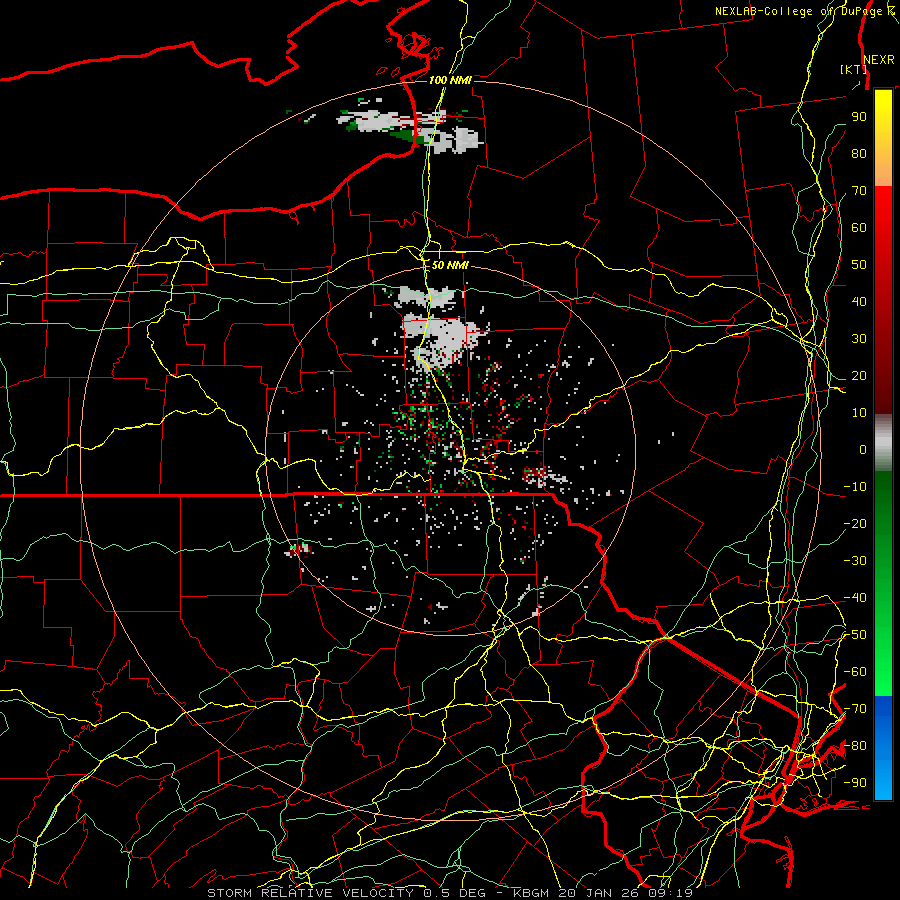Click the 09:19 timestamp
The image size is (900, 900).
click(x=672, y=893)
